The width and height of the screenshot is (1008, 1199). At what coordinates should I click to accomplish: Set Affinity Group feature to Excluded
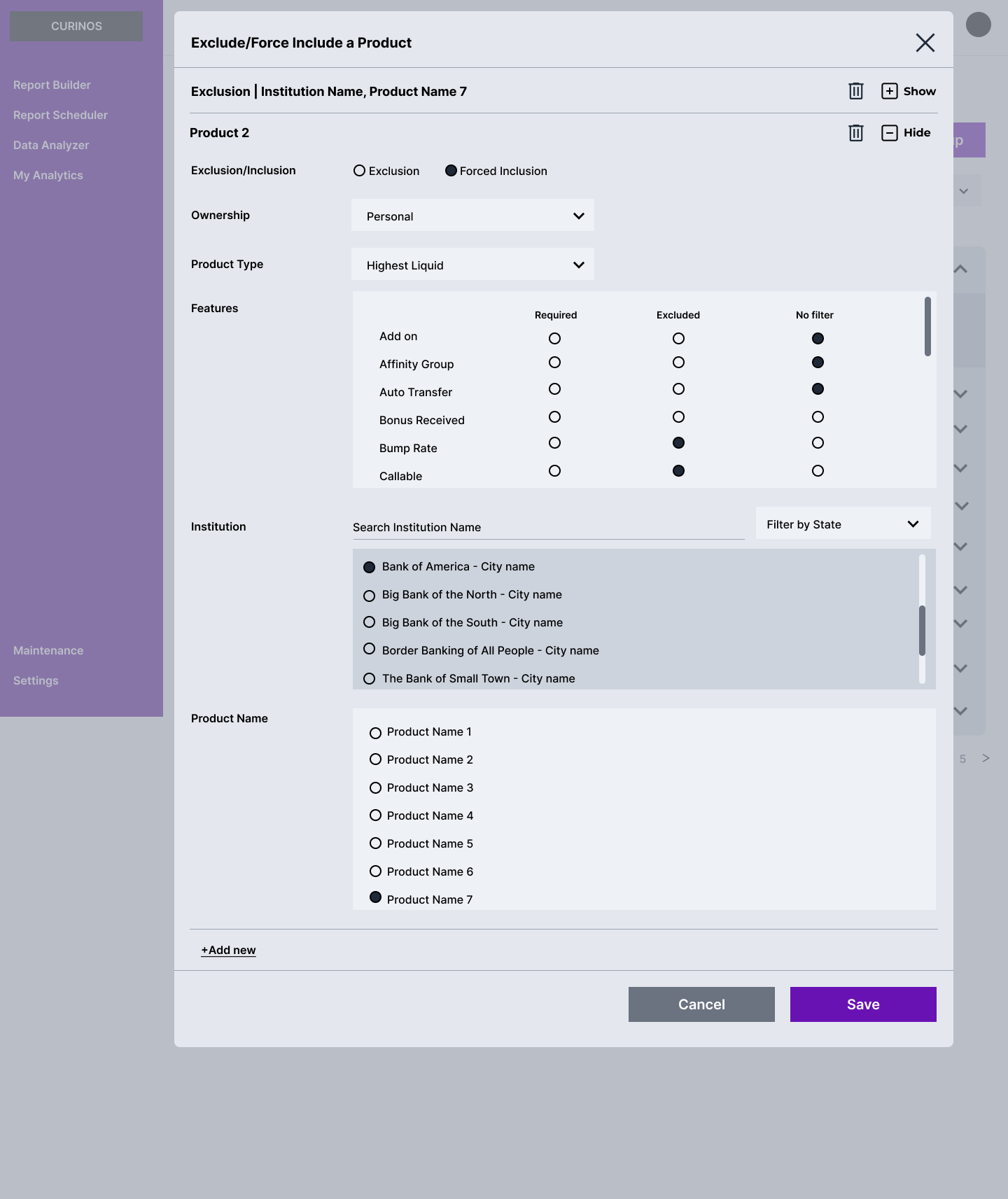tap(678, 363)
